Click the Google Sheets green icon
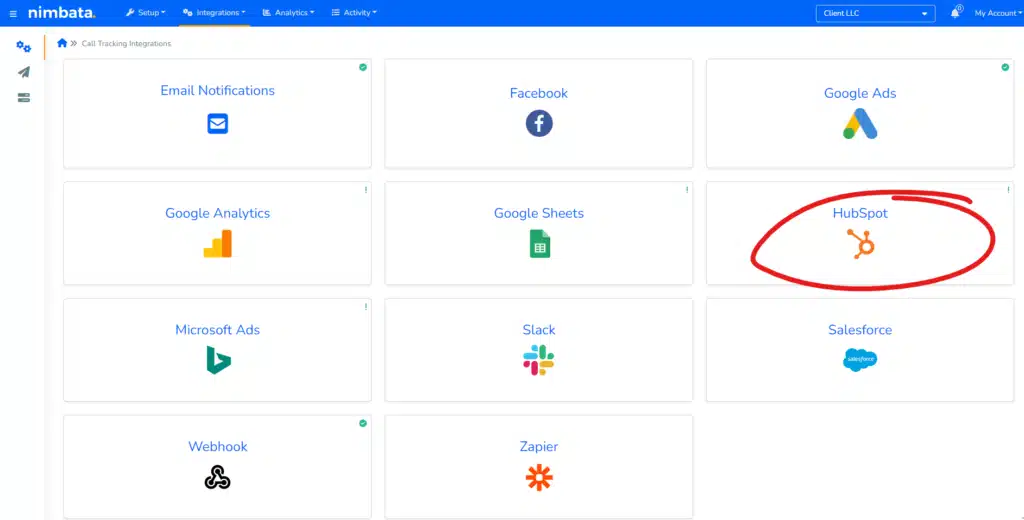The image size is (1024, 520). coord(539,244)
